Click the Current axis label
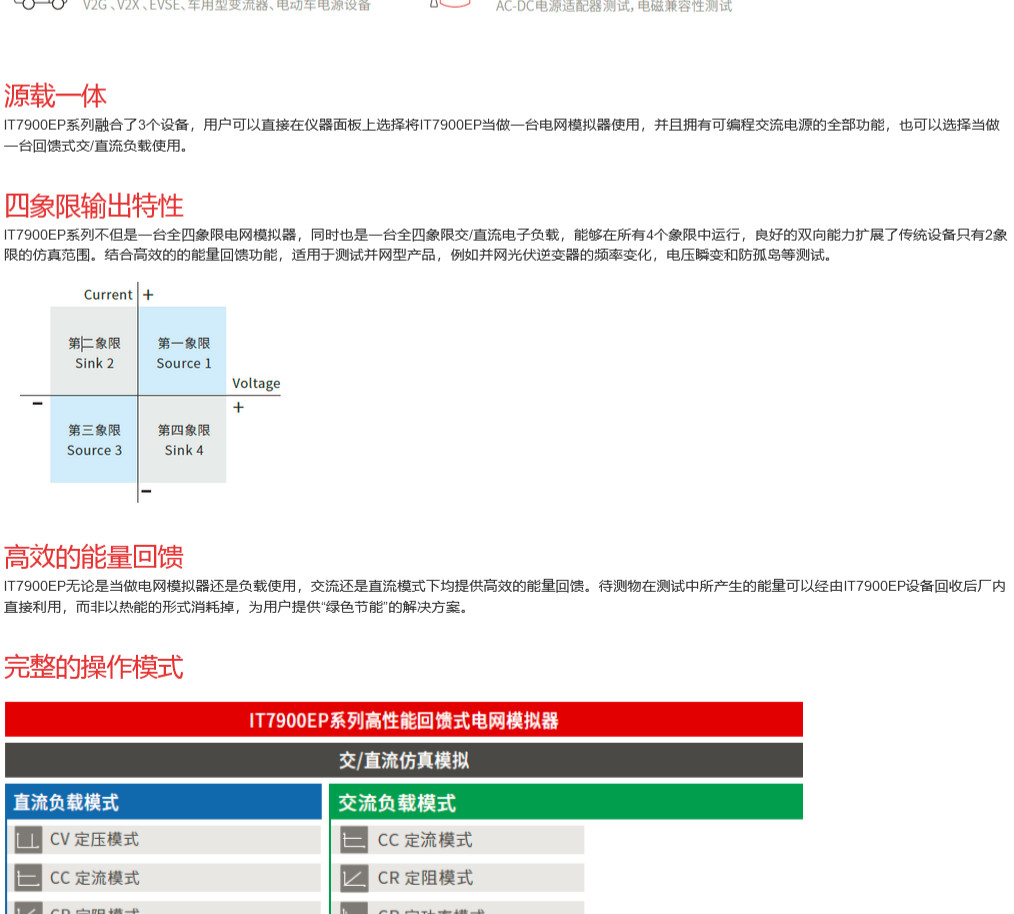This screenshot has height=914, width=1014. (x=108, y=294)
